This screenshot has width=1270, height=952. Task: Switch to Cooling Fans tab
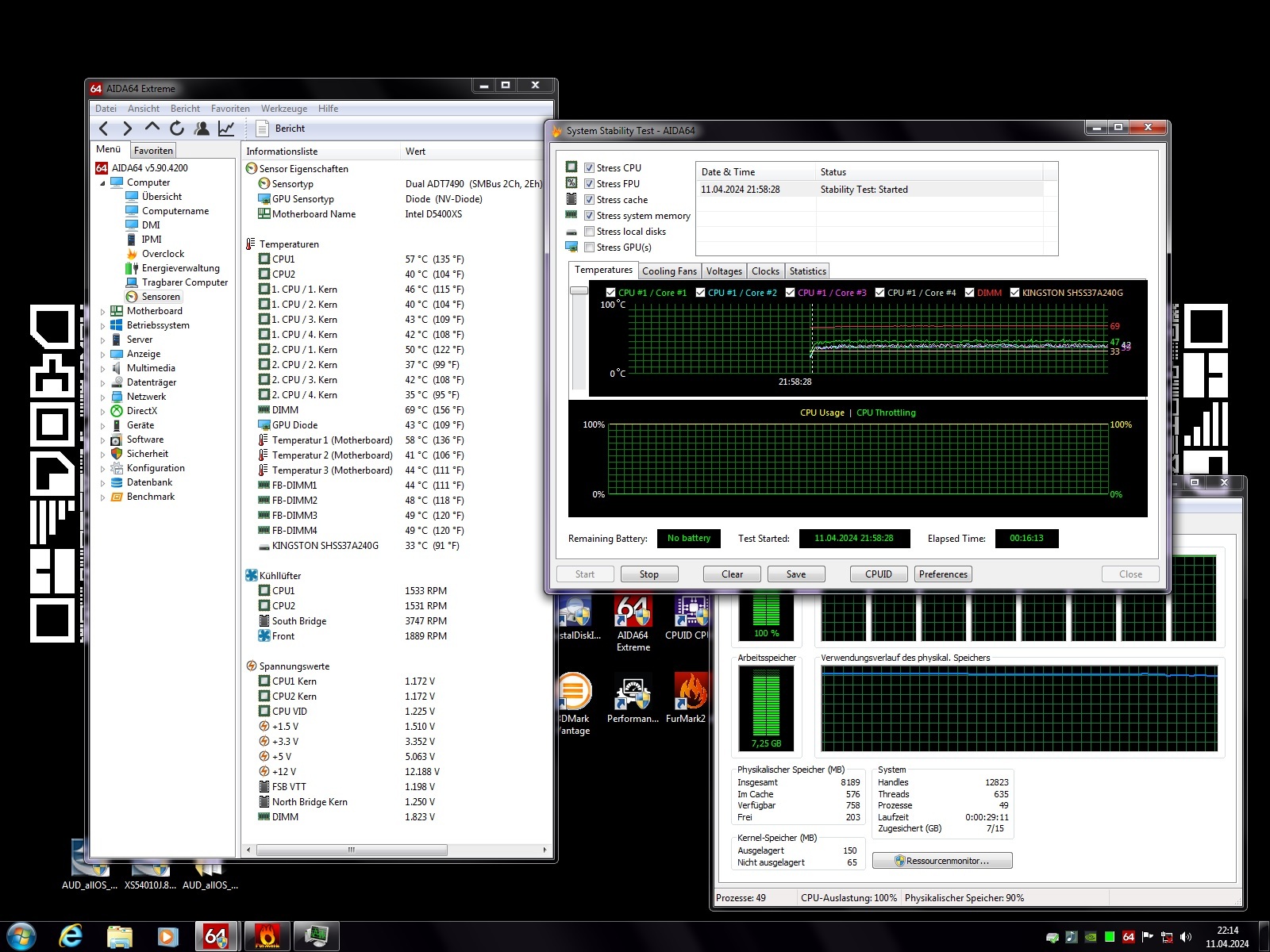[669, 271]
